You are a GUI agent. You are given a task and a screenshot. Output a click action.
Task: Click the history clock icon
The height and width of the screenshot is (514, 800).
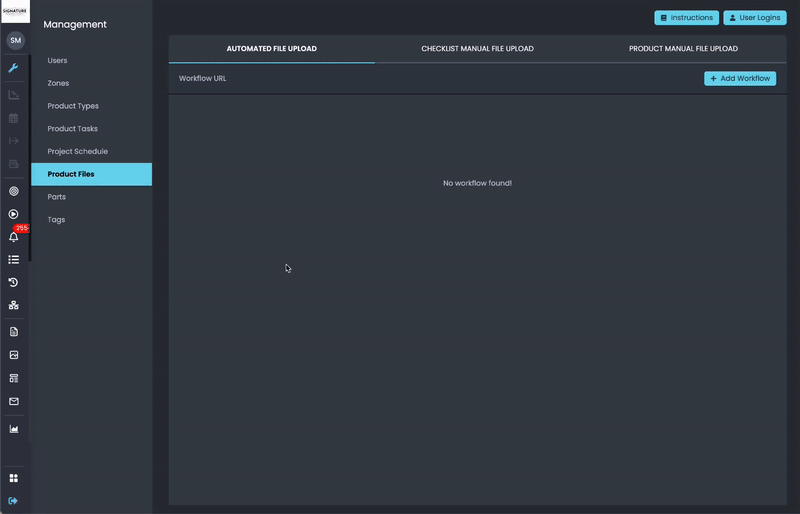tap(14, 283)
